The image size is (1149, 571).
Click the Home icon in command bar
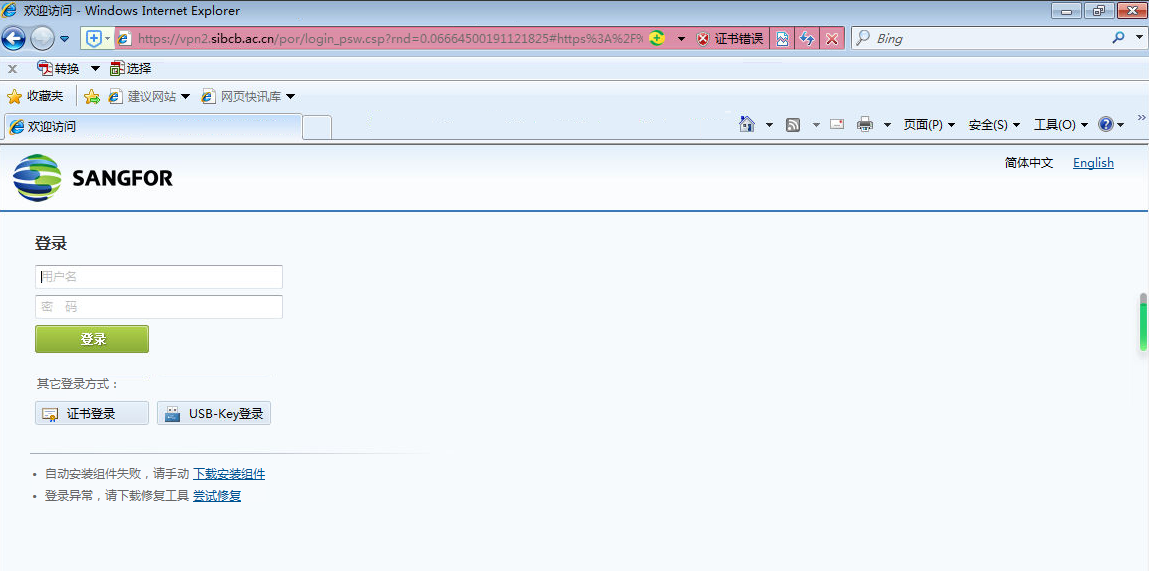746,125
